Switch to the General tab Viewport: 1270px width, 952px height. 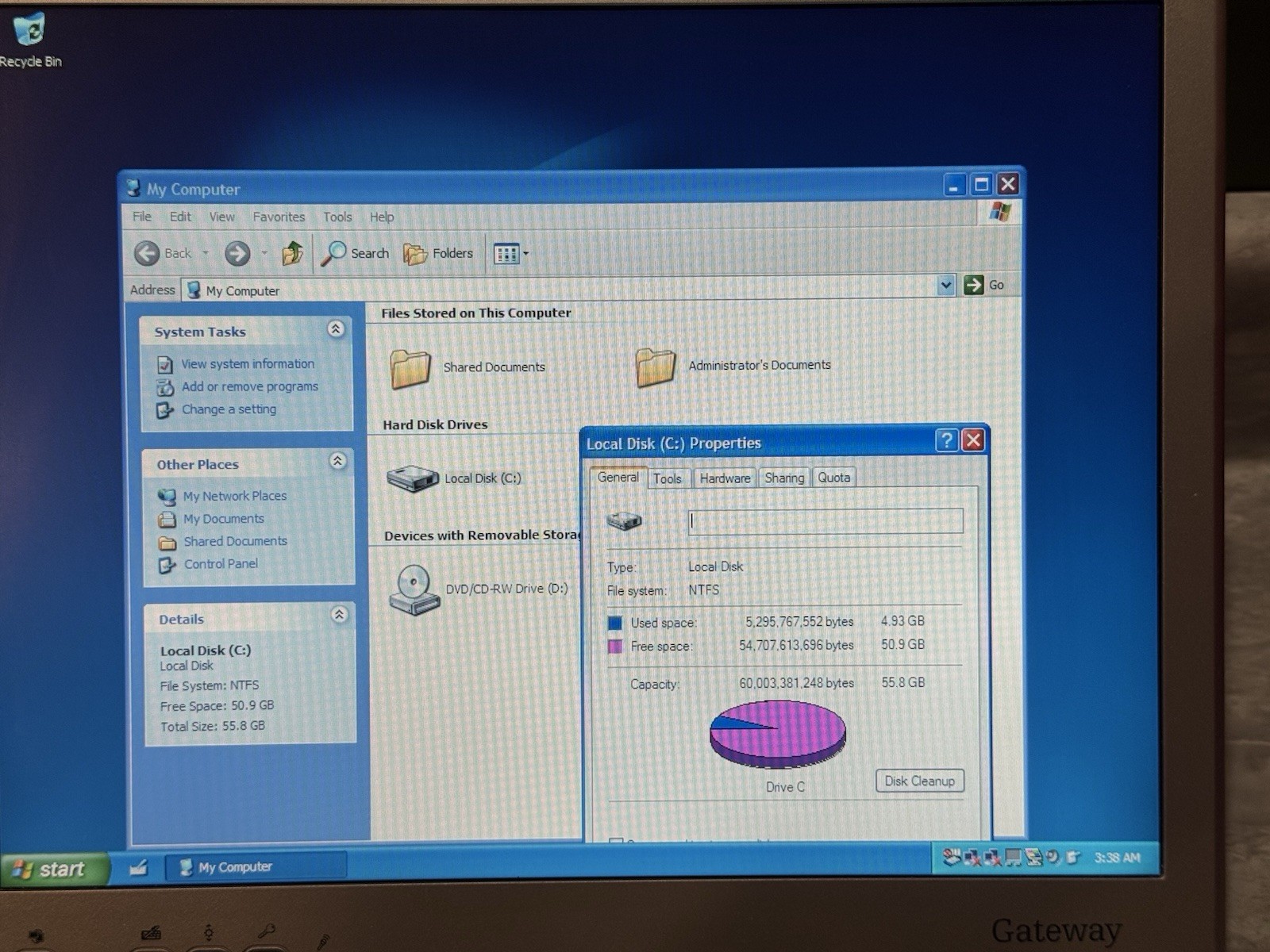(x=618, y=477)
